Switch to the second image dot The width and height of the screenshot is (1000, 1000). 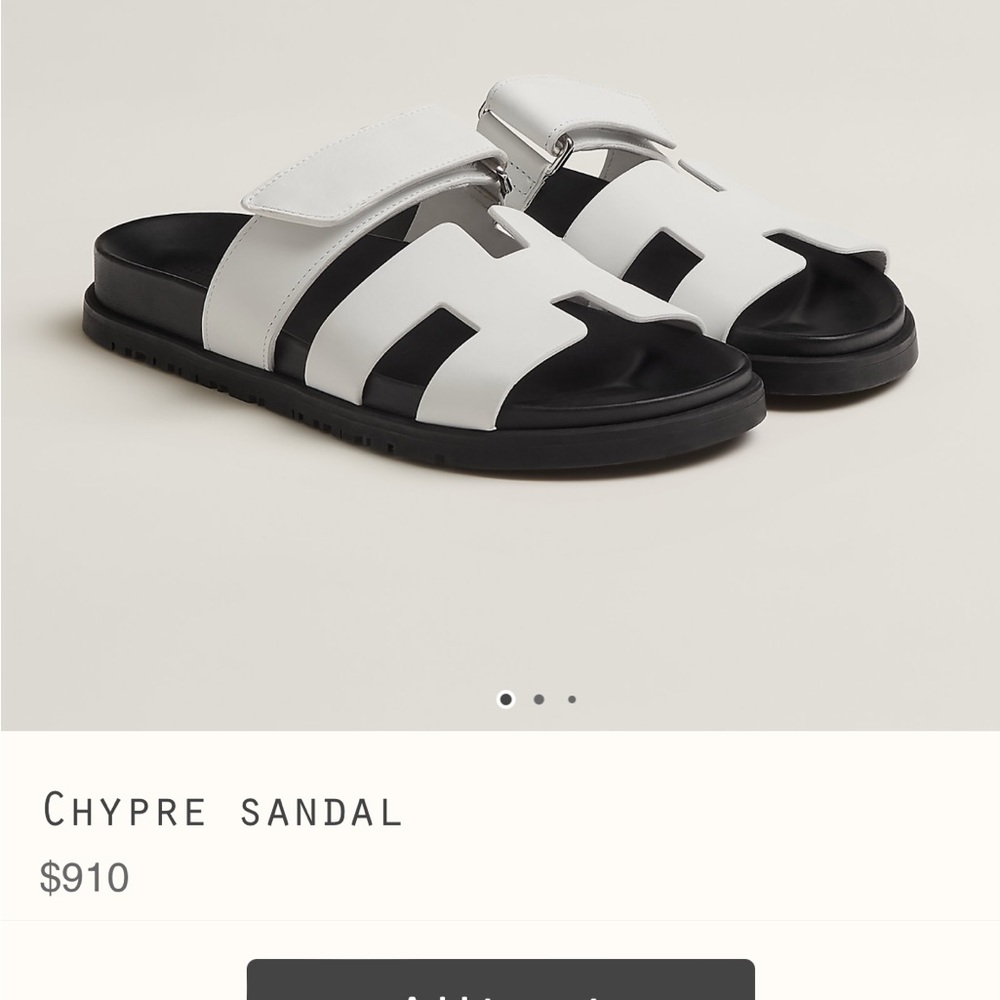pyautogui.click(x=539, y=700)
